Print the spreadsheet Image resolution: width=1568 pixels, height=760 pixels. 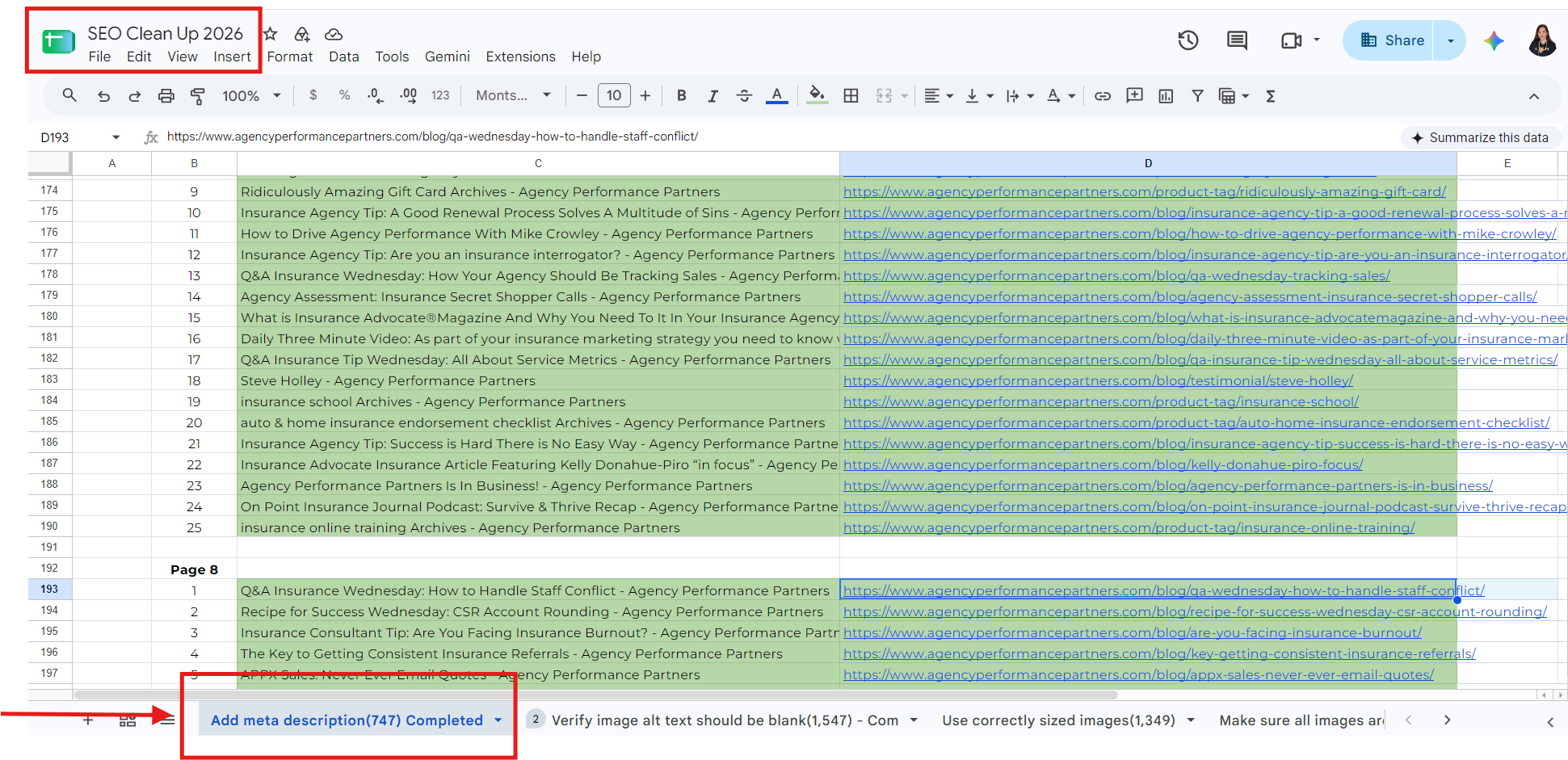[x=166, y=96]
